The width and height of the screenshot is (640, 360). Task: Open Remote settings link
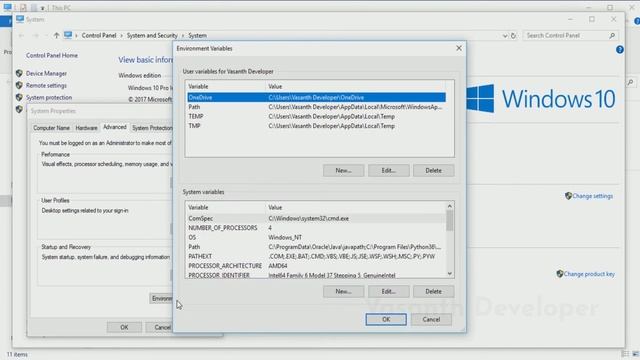click(x=46, y=85)
